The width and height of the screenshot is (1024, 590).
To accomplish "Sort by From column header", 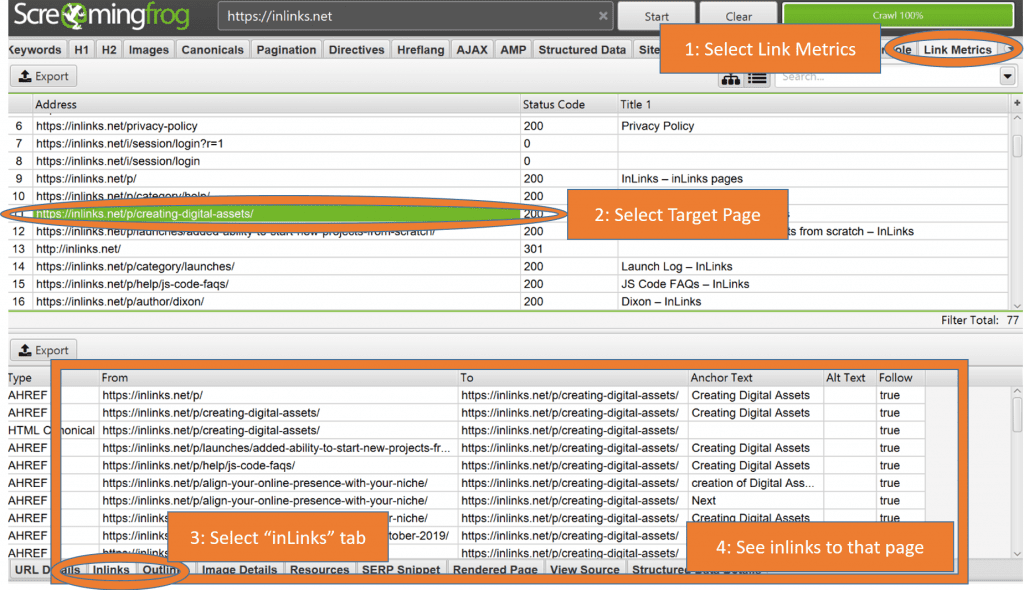I will pyautogui.click(x=278, y=378).
